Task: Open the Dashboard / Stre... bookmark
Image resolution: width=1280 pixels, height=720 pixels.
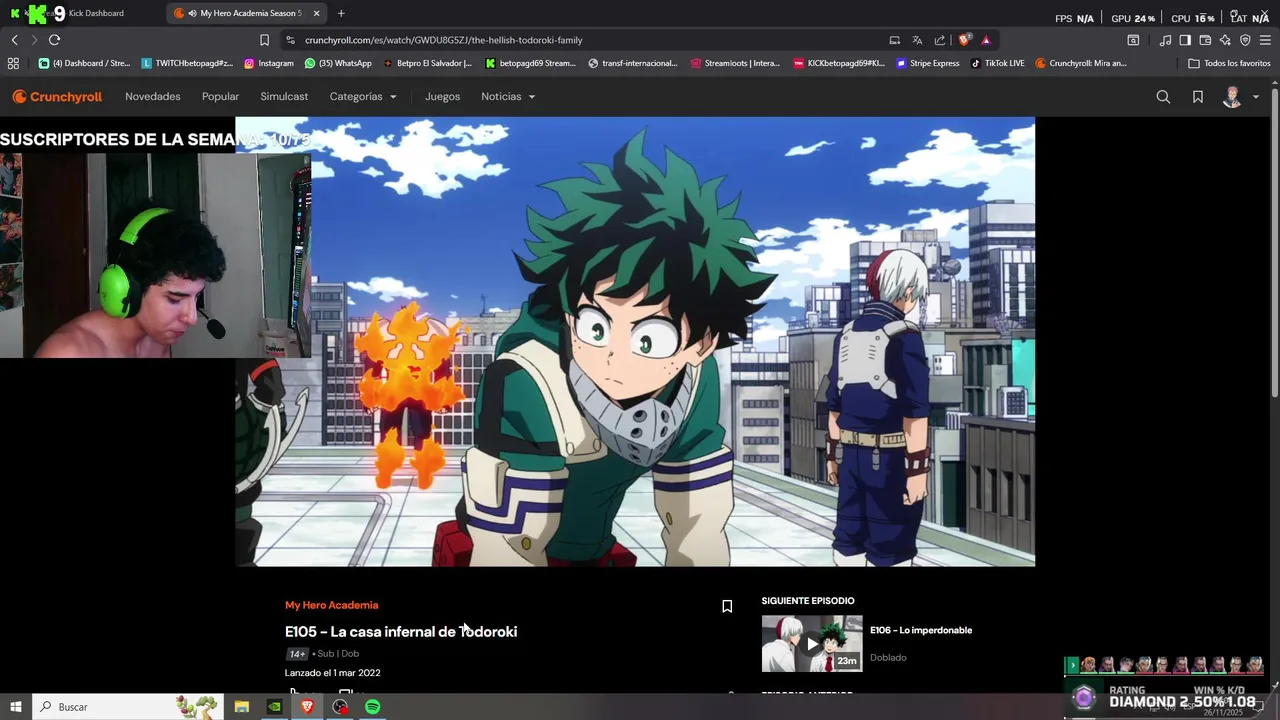Action: click(x=85, y=63)
